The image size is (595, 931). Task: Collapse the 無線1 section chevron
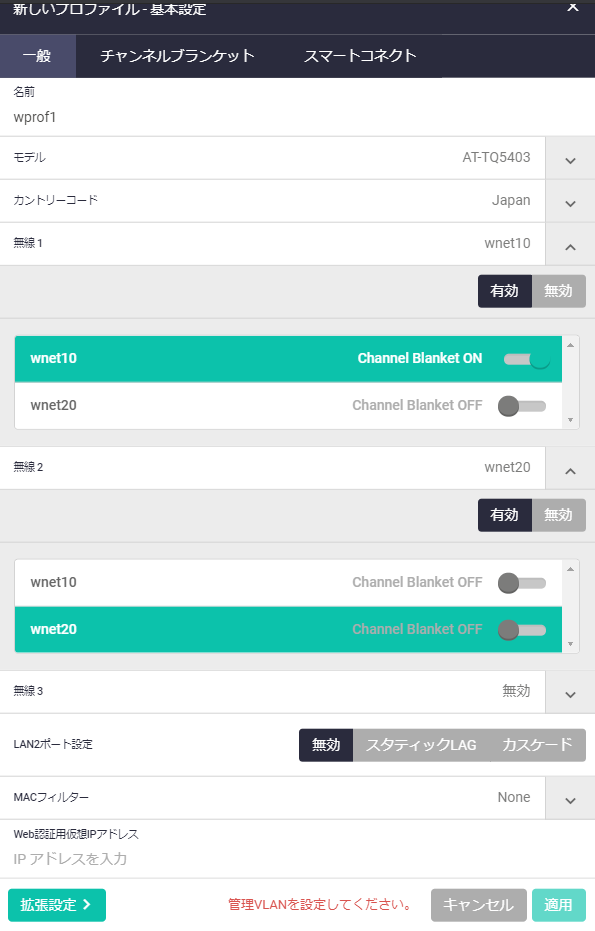point(570,245)
